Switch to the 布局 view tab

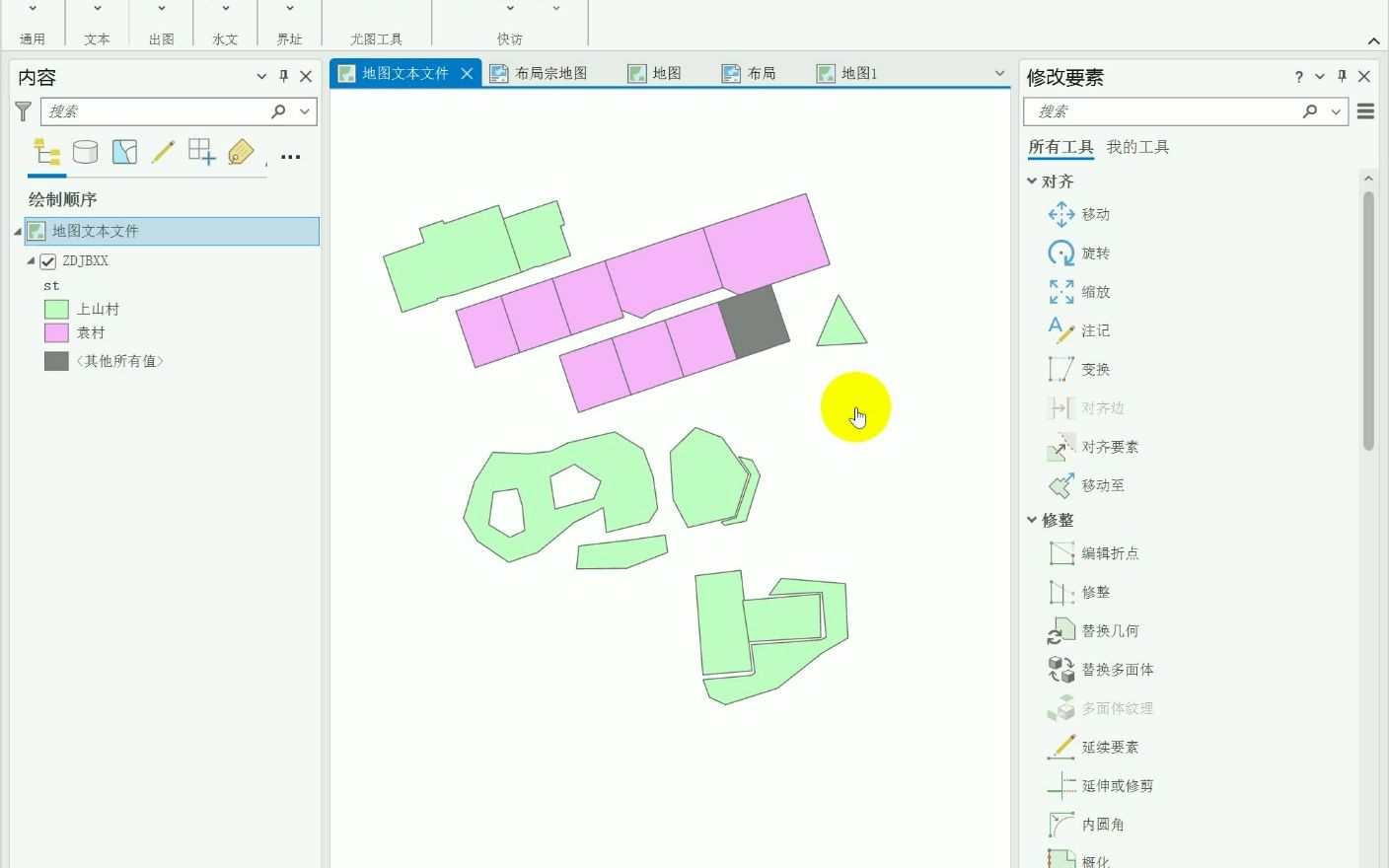(749, 73)
